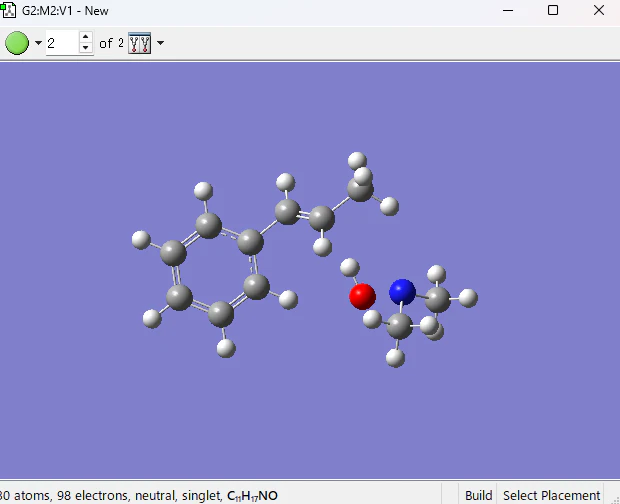Click the green animation play circle button

17,43
